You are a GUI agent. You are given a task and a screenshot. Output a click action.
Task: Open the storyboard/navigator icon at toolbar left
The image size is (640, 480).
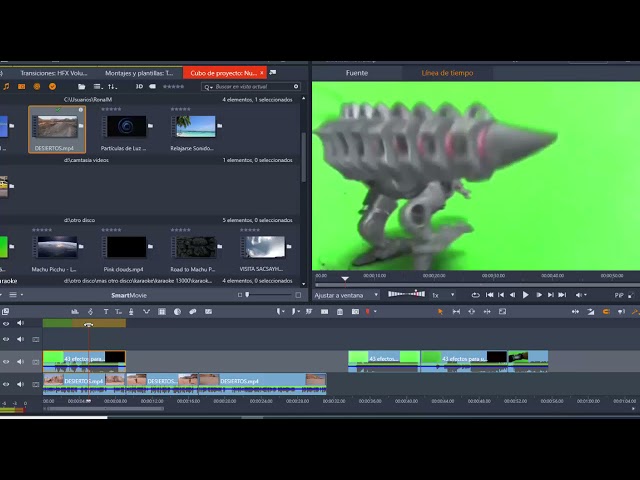pos(5,311)
